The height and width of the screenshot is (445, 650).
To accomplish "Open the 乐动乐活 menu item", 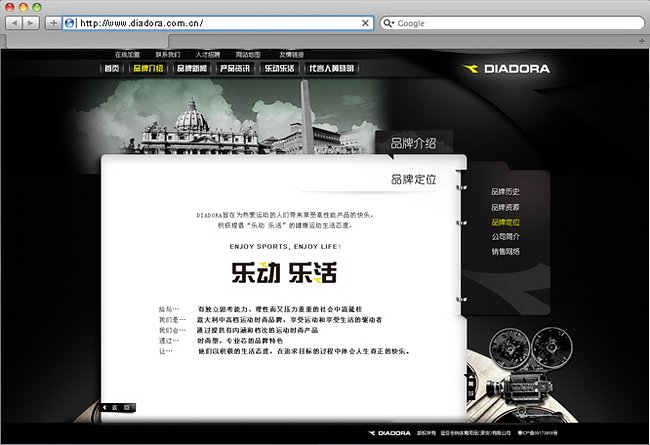I will point(279,68).
